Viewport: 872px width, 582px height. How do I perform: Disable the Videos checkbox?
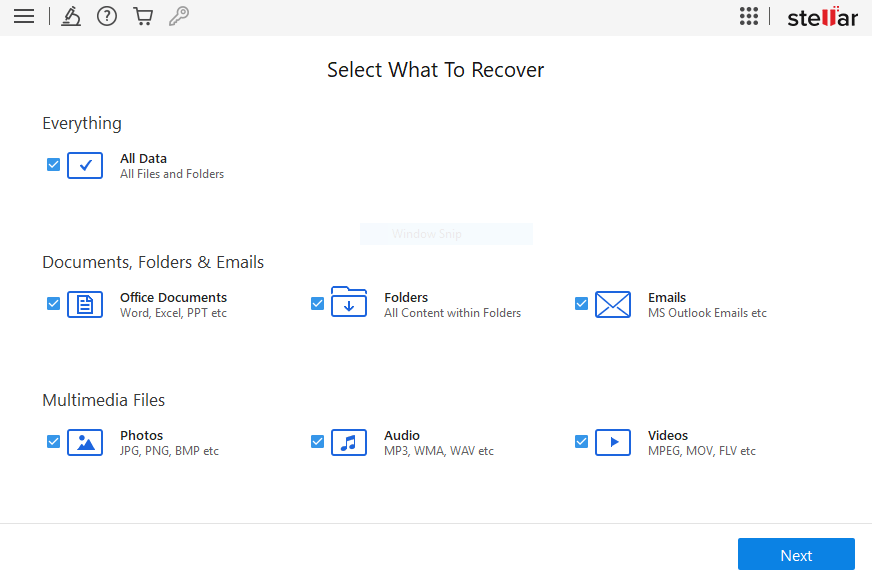pyautogui.click(x=581, y=441)
